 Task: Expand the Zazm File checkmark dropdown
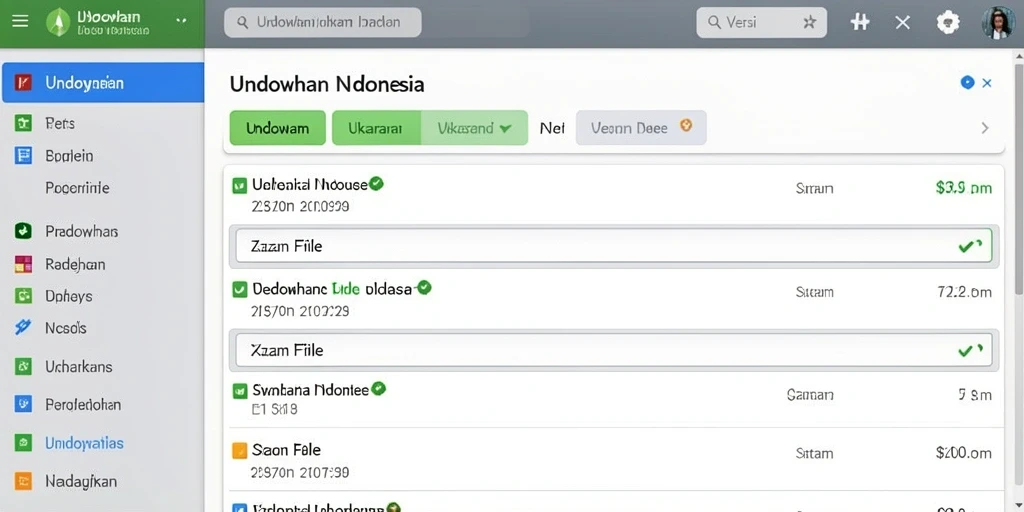coord(970,246)
